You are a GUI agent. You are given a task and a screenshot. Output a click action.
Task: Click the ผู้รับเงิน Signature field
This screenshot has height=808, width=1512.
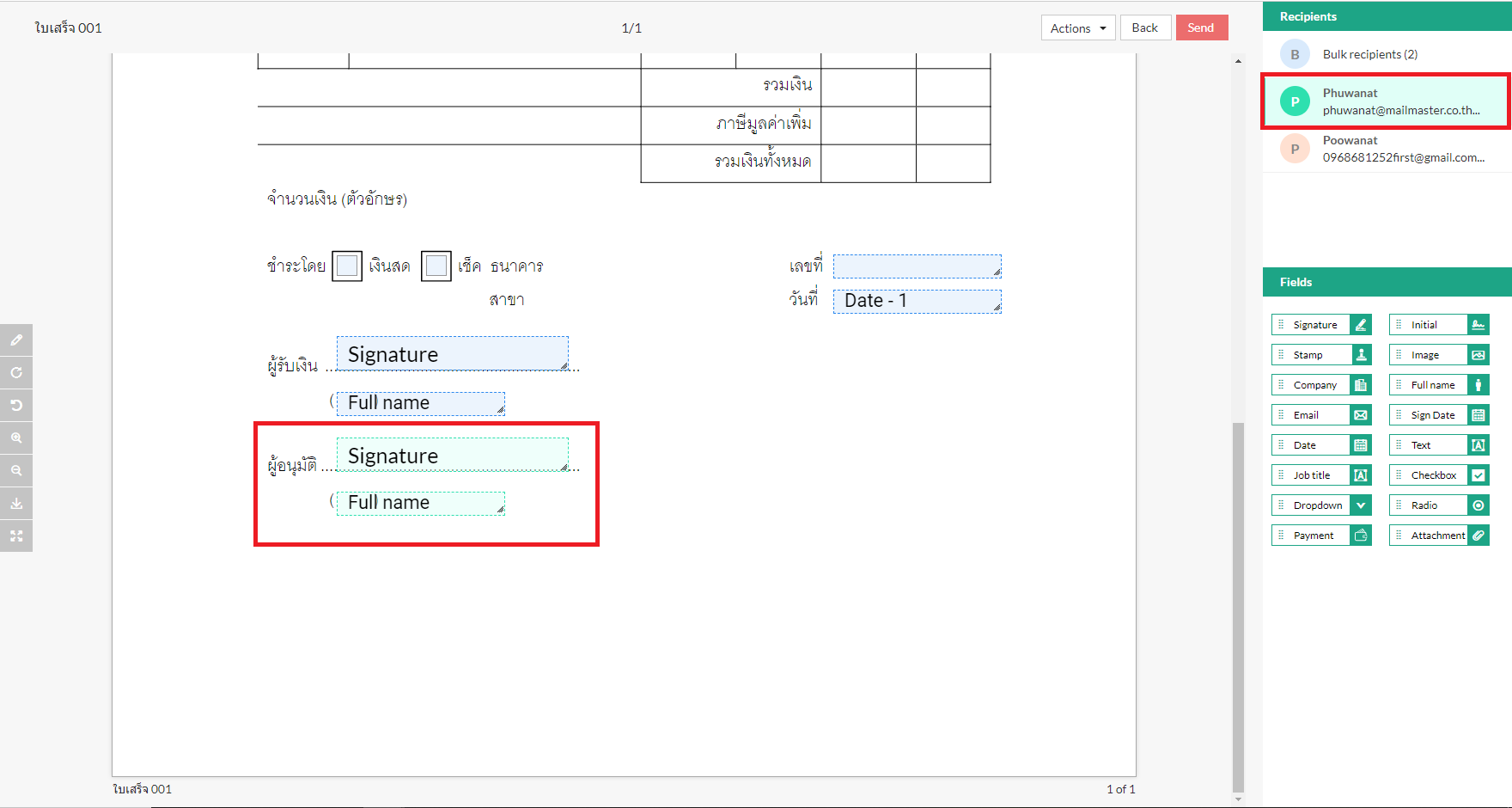pyautogui.click(x=453, y=354)
